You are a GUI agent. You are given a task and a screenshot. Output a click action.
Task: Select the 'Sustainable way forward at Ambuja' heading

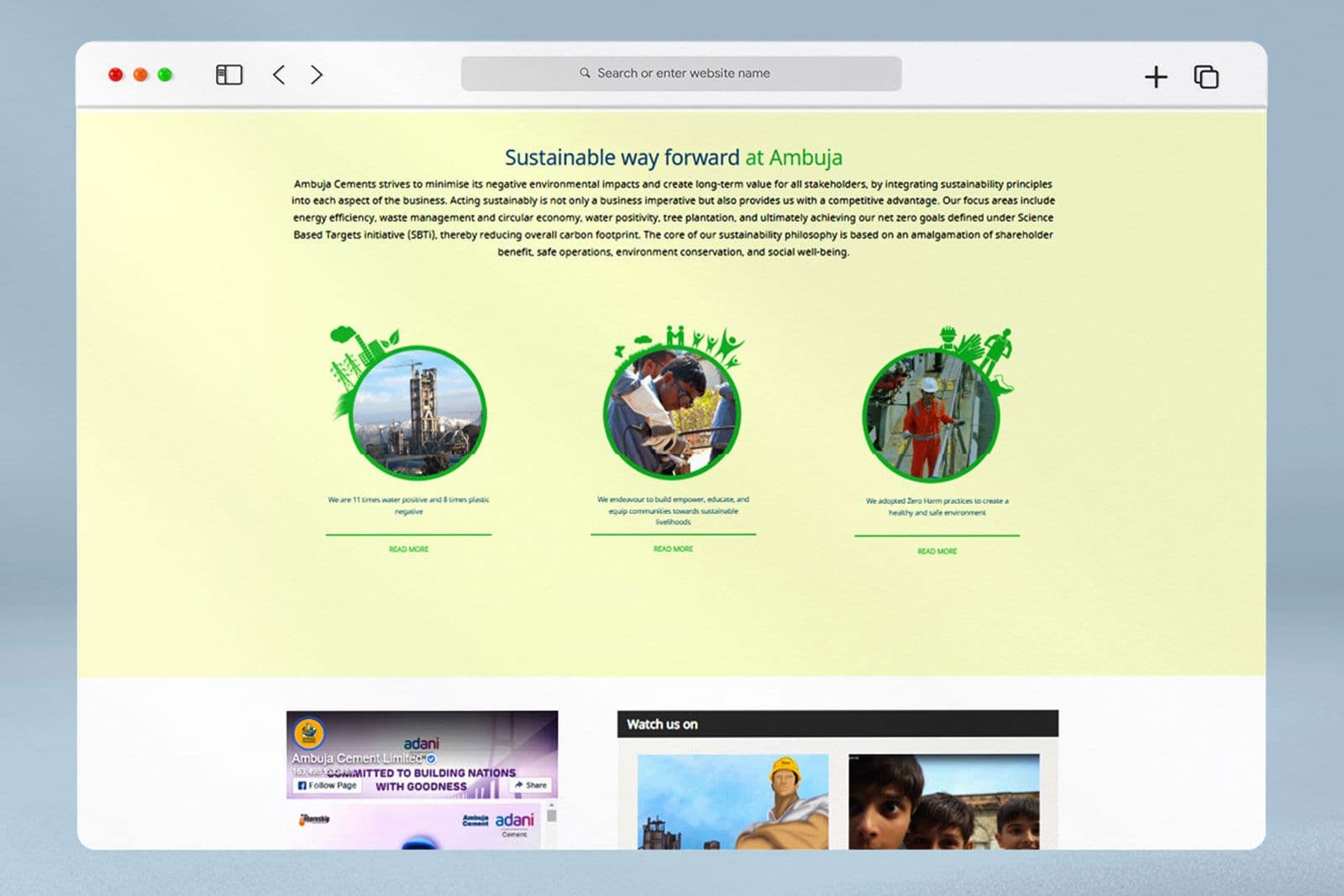673,157
